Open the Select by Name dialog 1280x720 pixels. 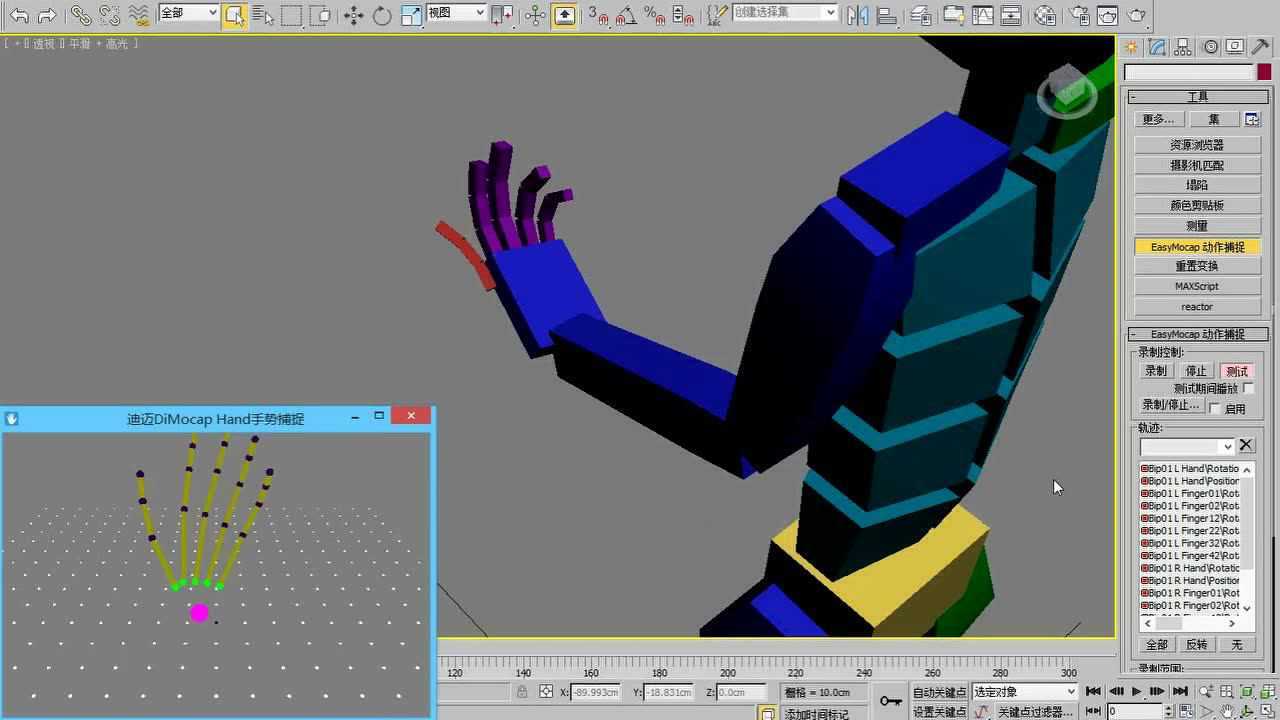pos(263,15)
